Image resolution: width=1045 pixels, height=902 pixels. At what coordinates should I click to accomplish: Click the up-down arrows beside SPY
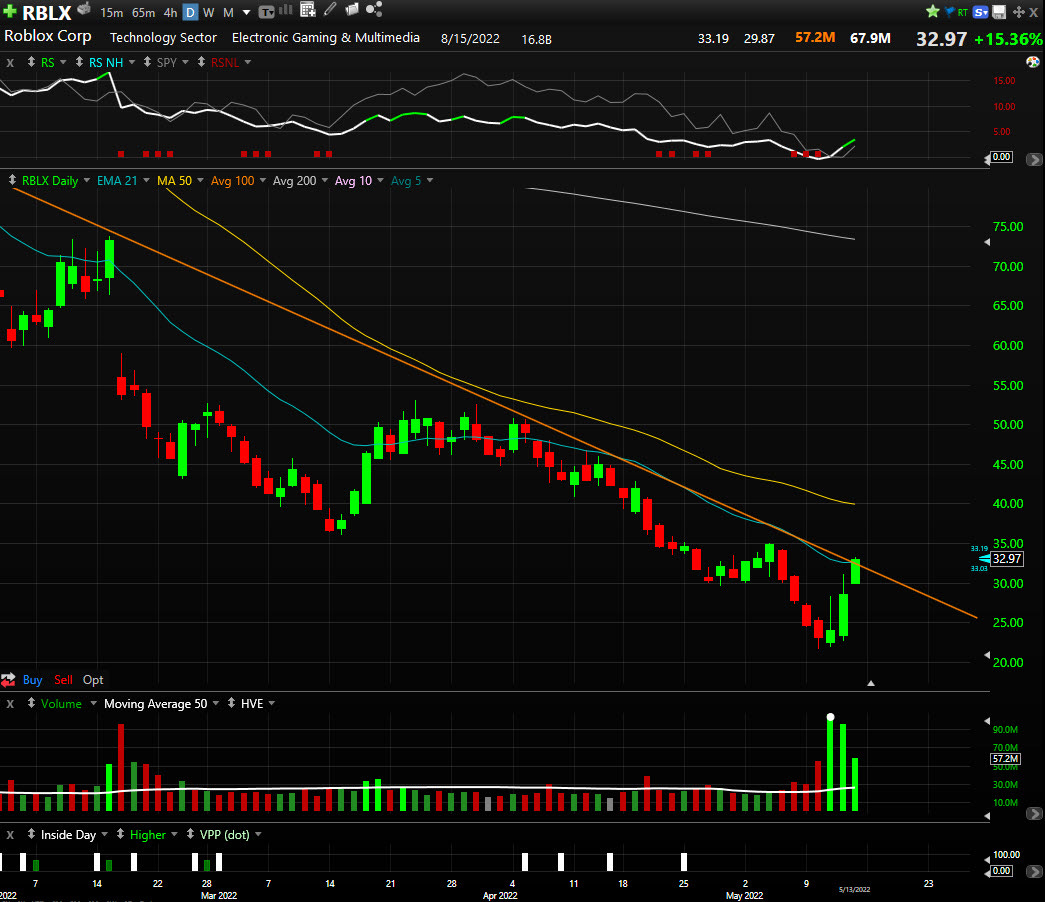[147, 62]
